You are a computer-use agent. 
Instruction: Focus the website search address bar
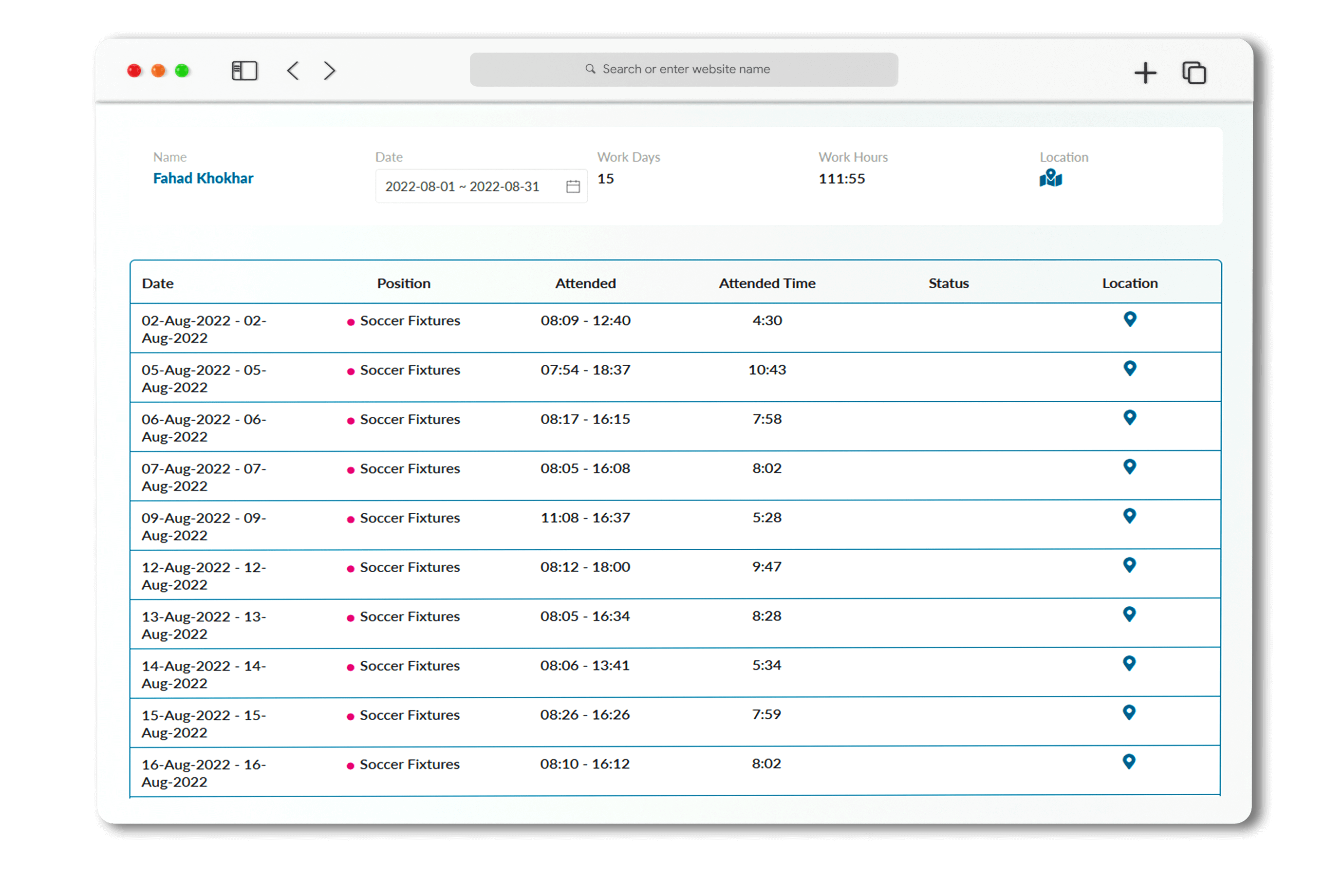pyautogui.click(x=683, y=69)
